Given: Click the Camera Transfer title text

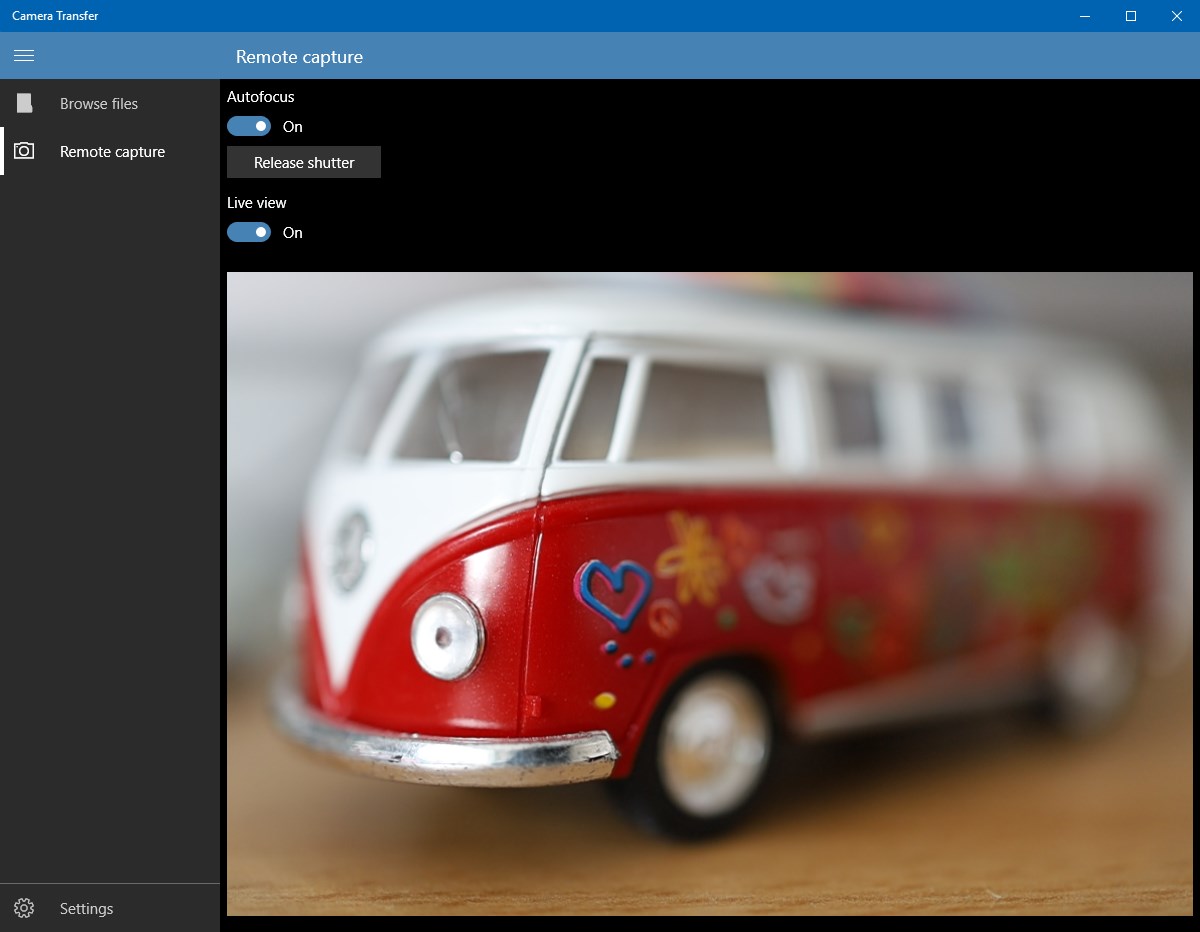Looking at the screenshot, I should tap(55, 15).
